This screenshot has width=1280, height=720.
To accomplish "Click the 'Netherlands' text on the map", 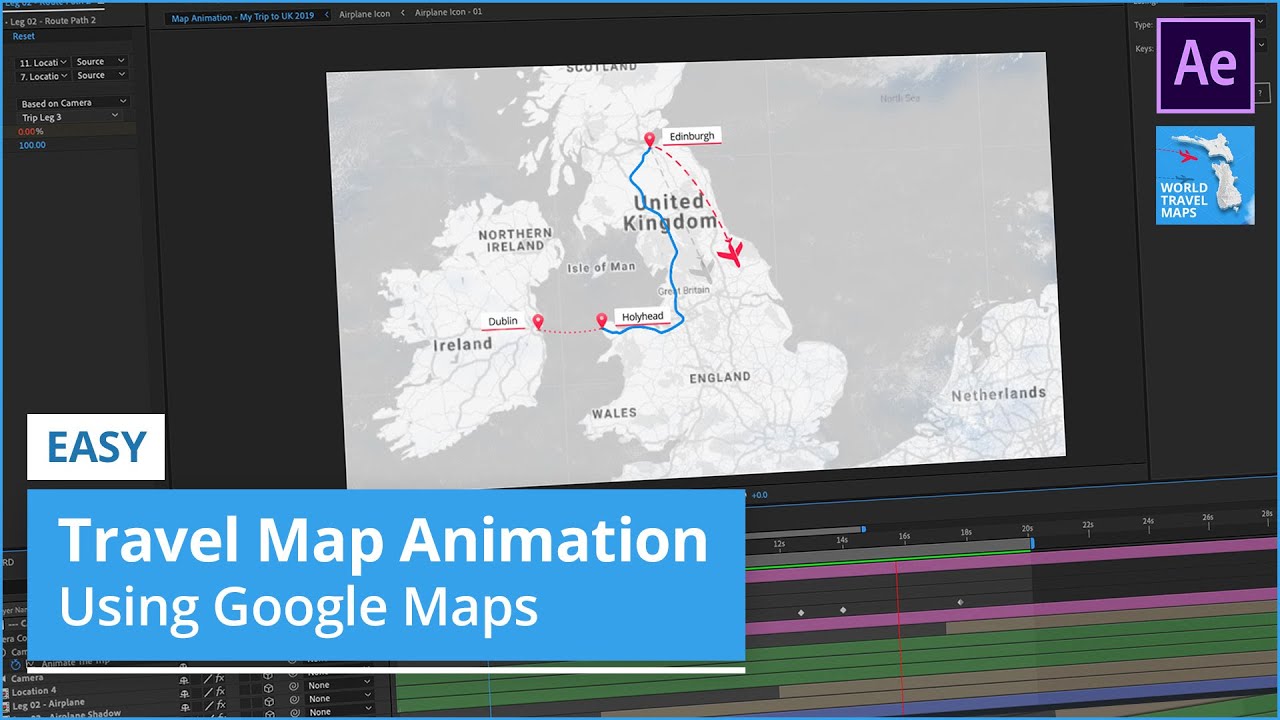I will pos(999,394).
